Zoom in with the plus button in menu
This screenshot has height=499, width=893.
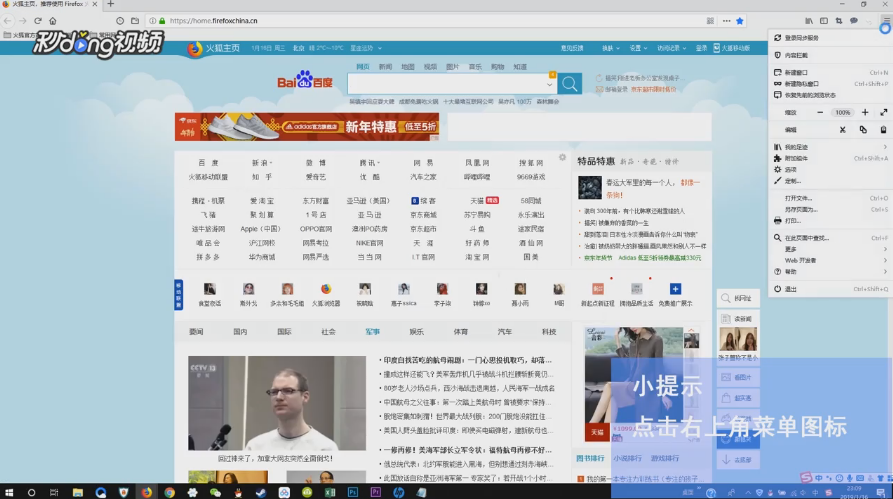click(x=865, y=112)
